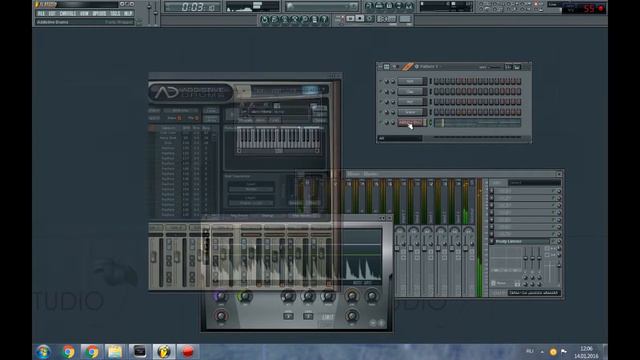This screenshot has height=360, width=640.
Task: Click the RU language indicator
Action: (x=530, y=351)
